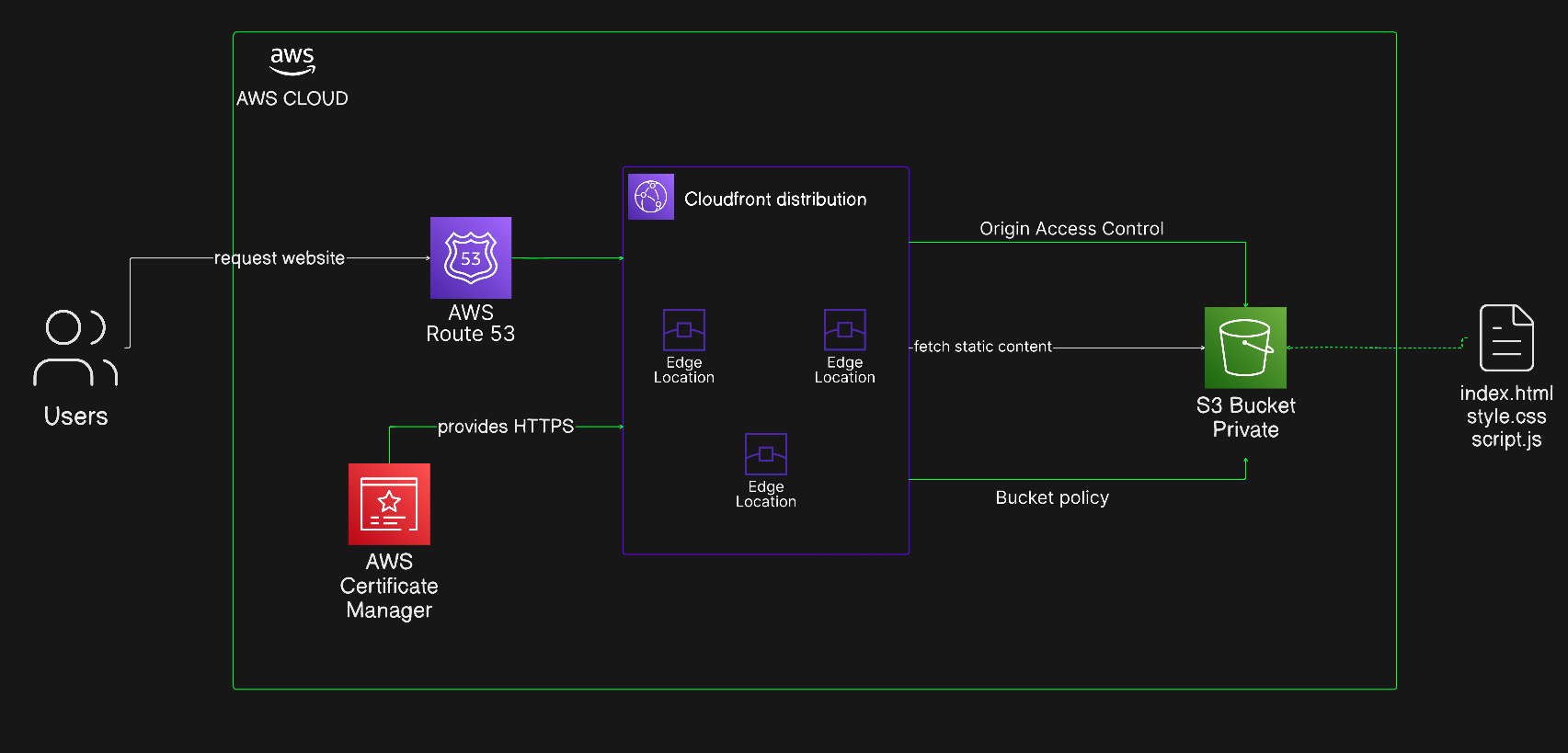
Task: Click the S3 Bucket green icon
Action: (1245, 348)
